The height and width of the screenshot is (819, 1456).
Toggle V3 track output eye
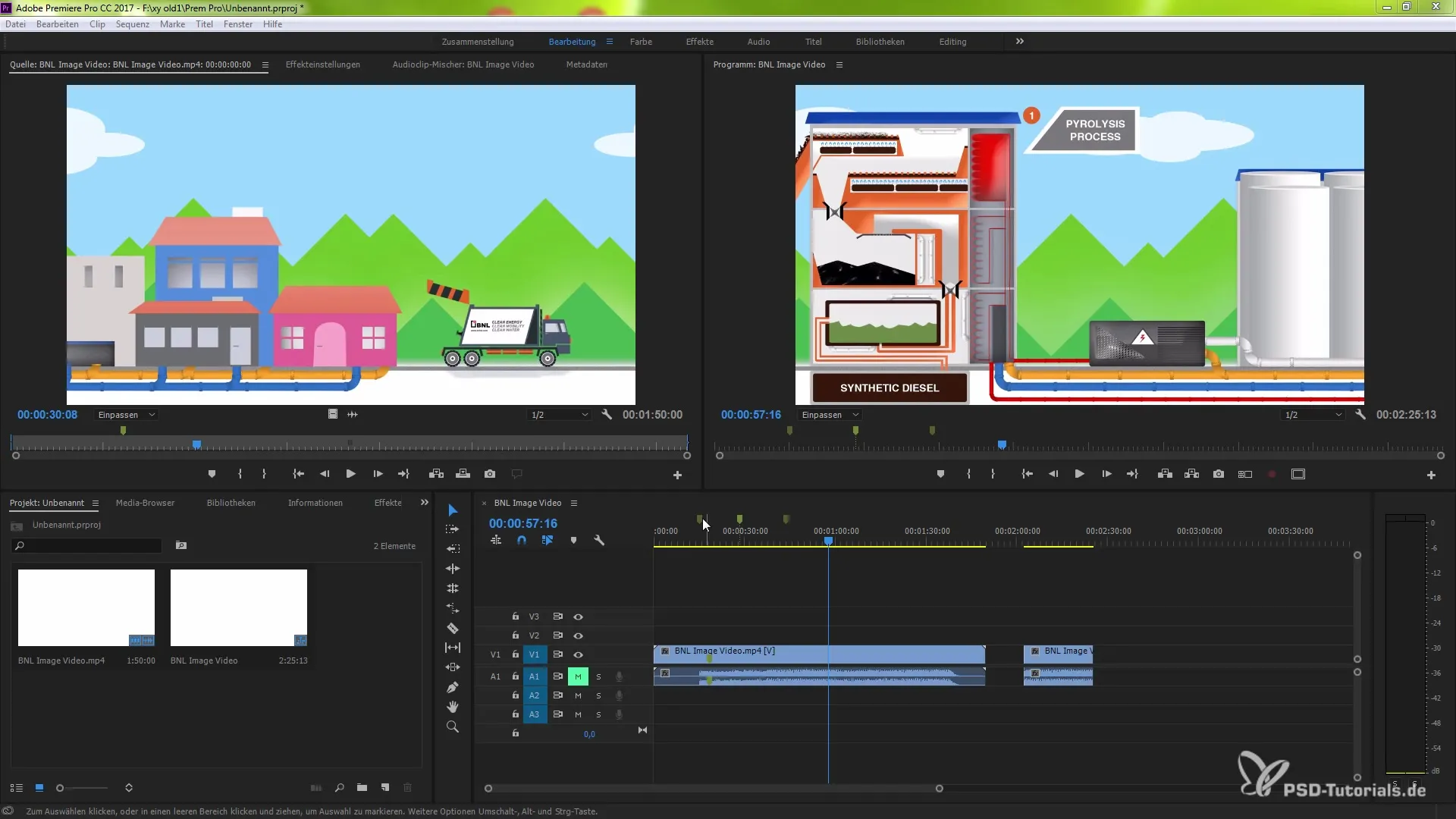[x=578, y=617]
